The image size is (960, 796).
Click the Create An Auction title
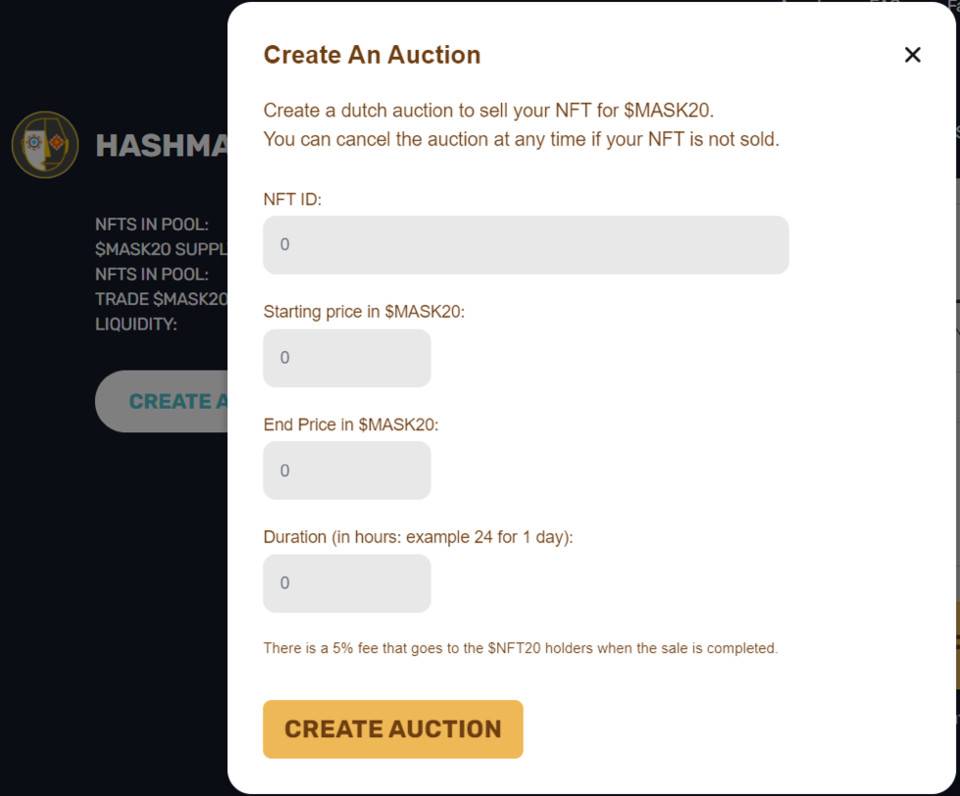(x=371, y=55)
